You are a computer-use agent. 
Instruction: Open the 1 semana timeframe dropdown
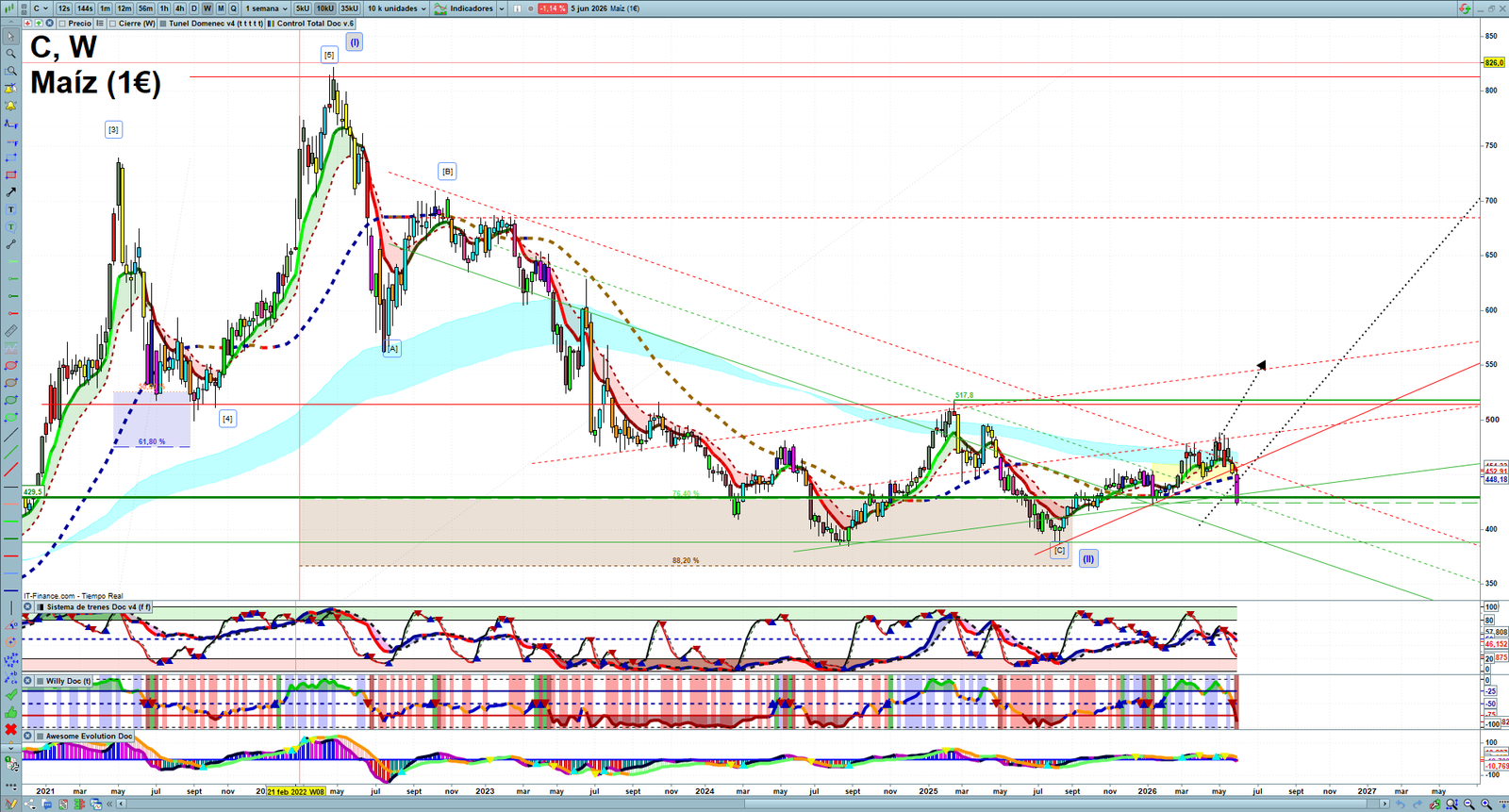pos(266,8)
